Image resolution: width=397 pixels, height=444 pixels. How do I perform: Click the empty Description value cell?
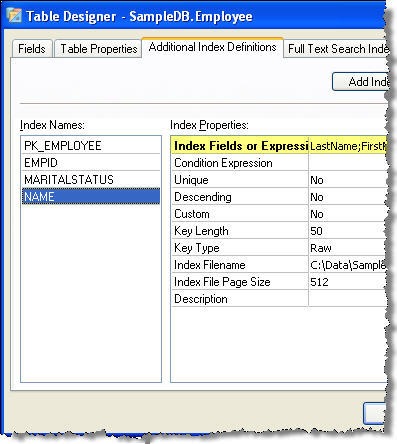pyautogui.click(x=348, y=299)
